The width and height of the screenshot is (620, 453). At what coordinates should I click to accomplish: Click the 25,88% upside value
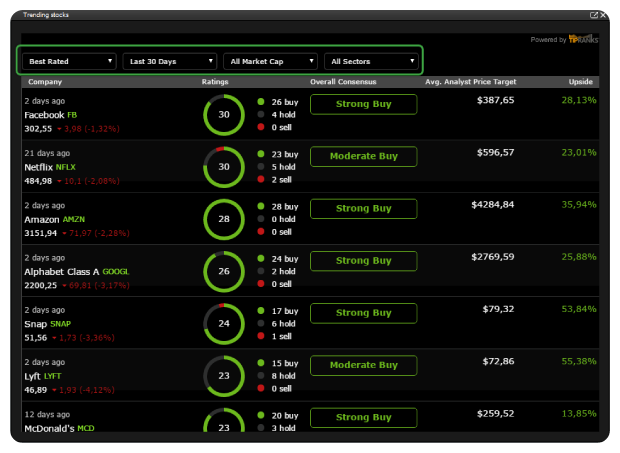[x=579, y=257]
